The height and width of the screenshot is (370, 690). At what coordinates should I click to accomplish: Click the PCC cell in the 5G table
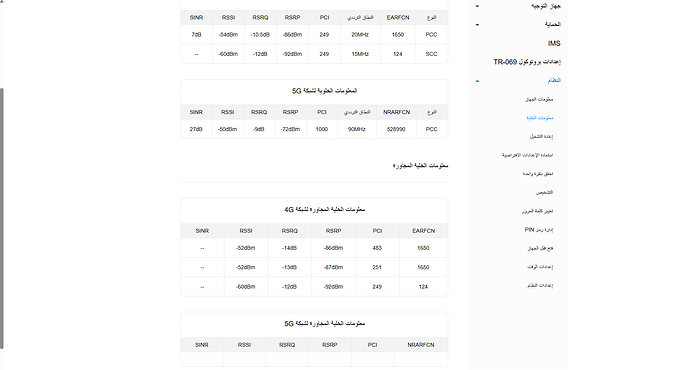(x=432, y=129)
